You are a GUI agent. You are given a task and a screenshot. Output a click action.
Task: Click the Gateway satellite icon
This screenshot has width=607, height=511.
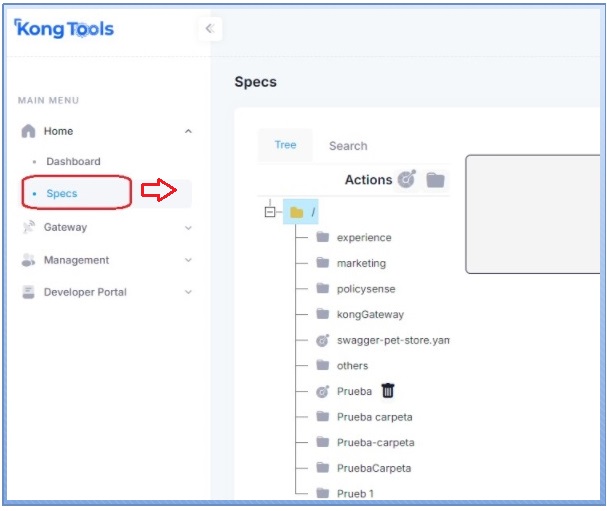pos(28,227)
